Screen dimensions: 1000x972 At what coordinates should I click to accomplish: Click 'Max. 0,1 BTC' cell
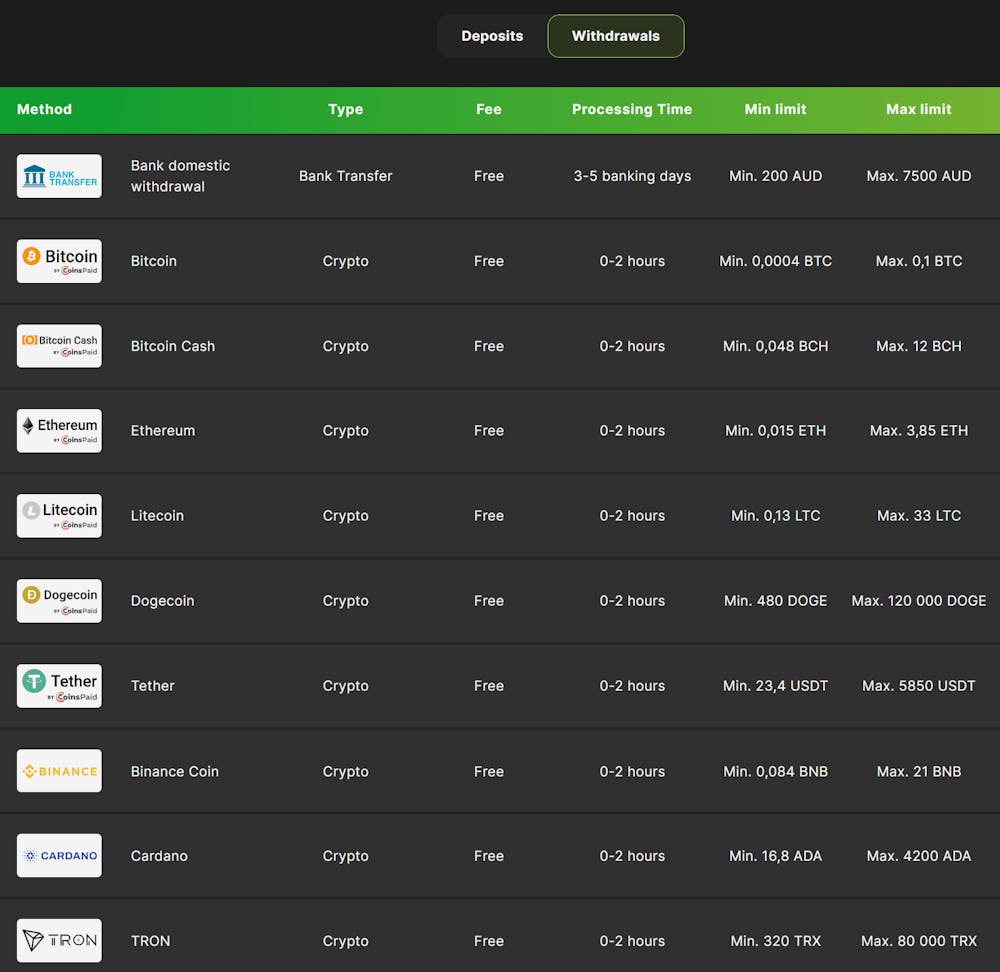(x=918, y=261)
